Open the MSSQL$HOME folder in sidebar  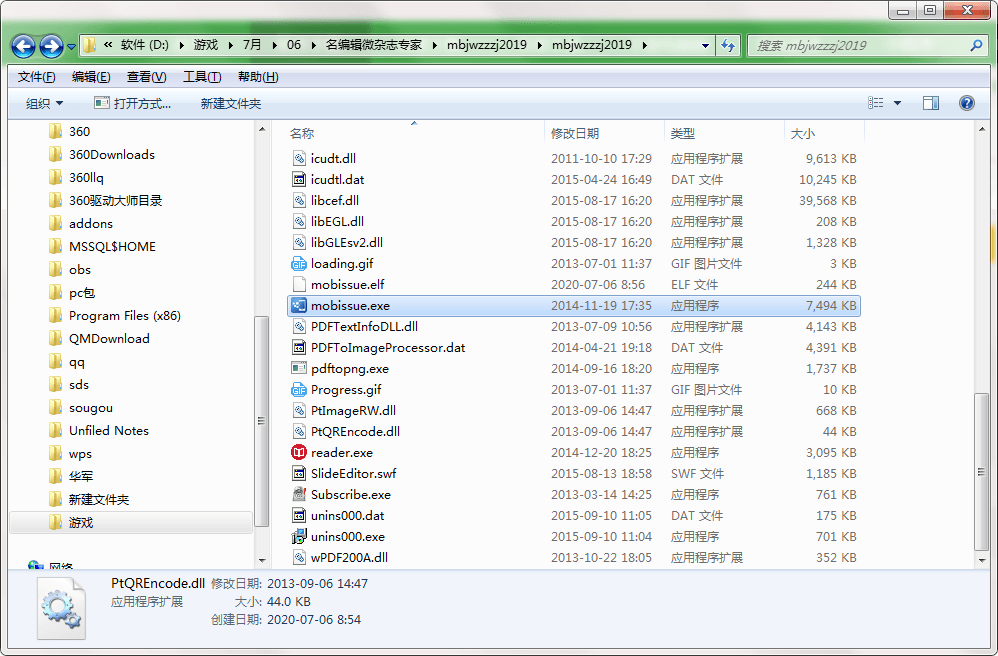(x=112, y=246)
